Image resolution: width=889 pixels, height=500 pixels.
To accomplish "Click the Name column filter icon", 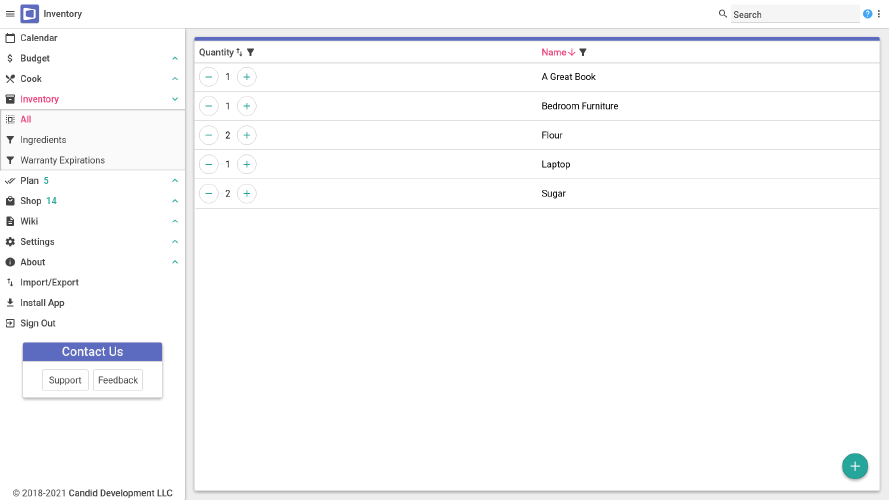I will coord(583,52).
